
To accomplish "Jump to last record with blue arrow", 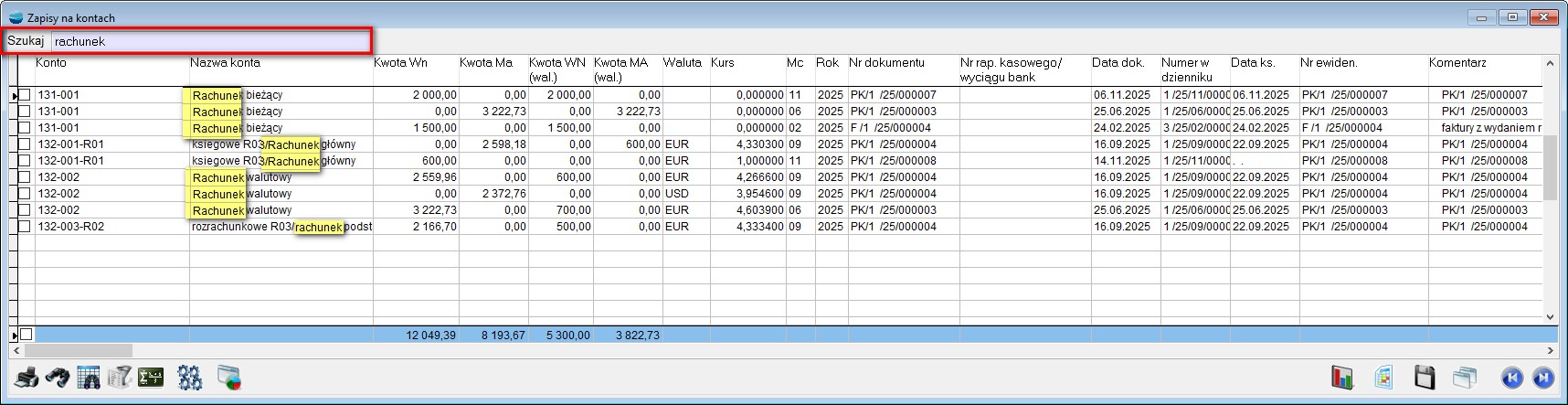I will click(1542, 378).
